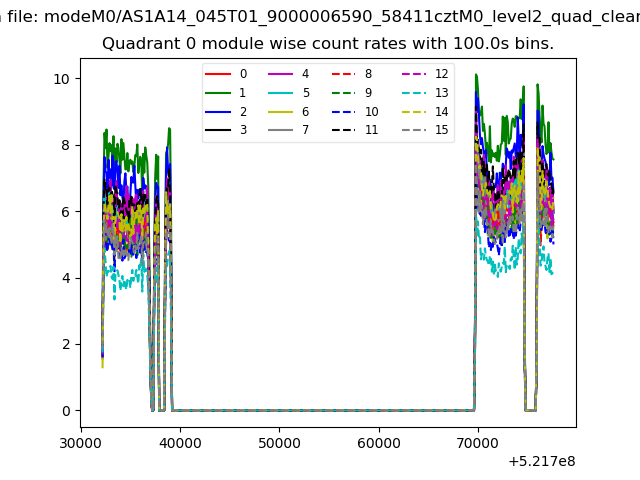Click the dashed yellow legend entry 14
This screenshot has height=480, width=640.
point(413,112)
